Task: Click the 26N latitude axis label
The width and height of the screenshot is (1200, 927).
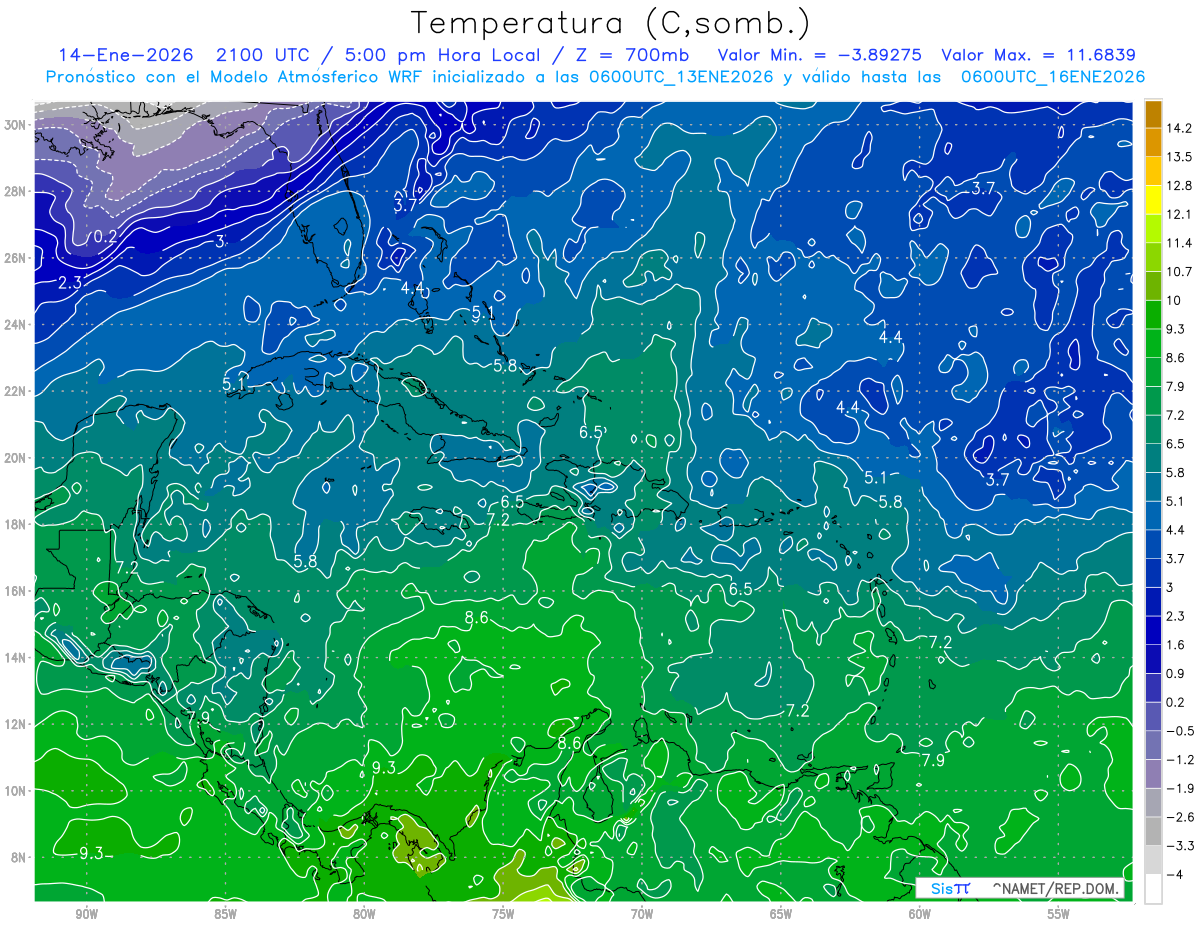Action: coord(16,258)
